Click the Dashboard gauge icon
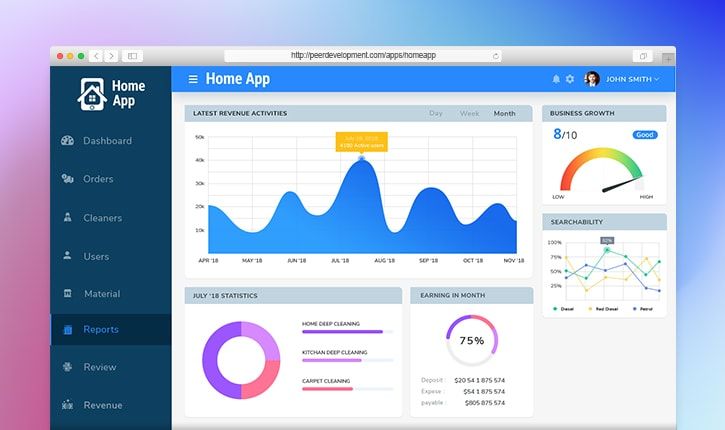725x430 pixels. 68,141
